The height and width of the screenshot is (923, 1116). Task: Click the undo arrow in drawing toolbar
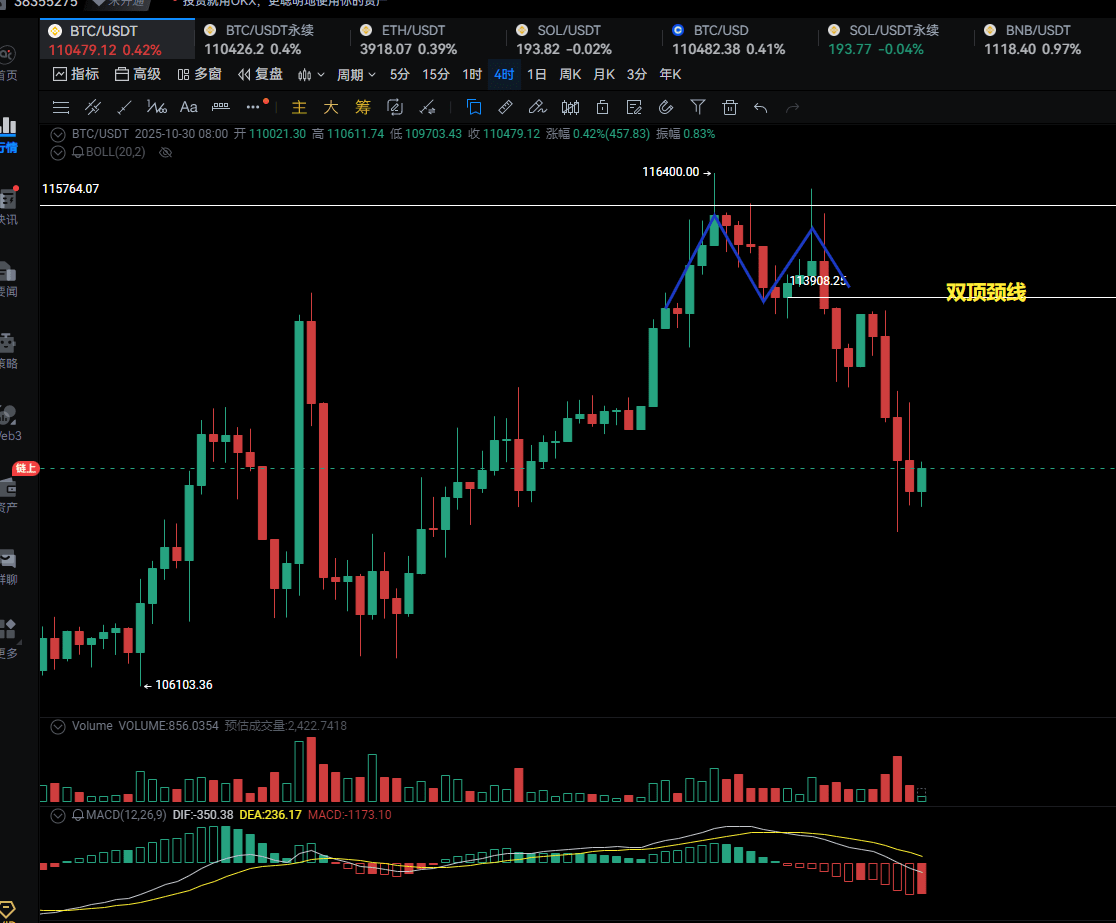(761, 107)
